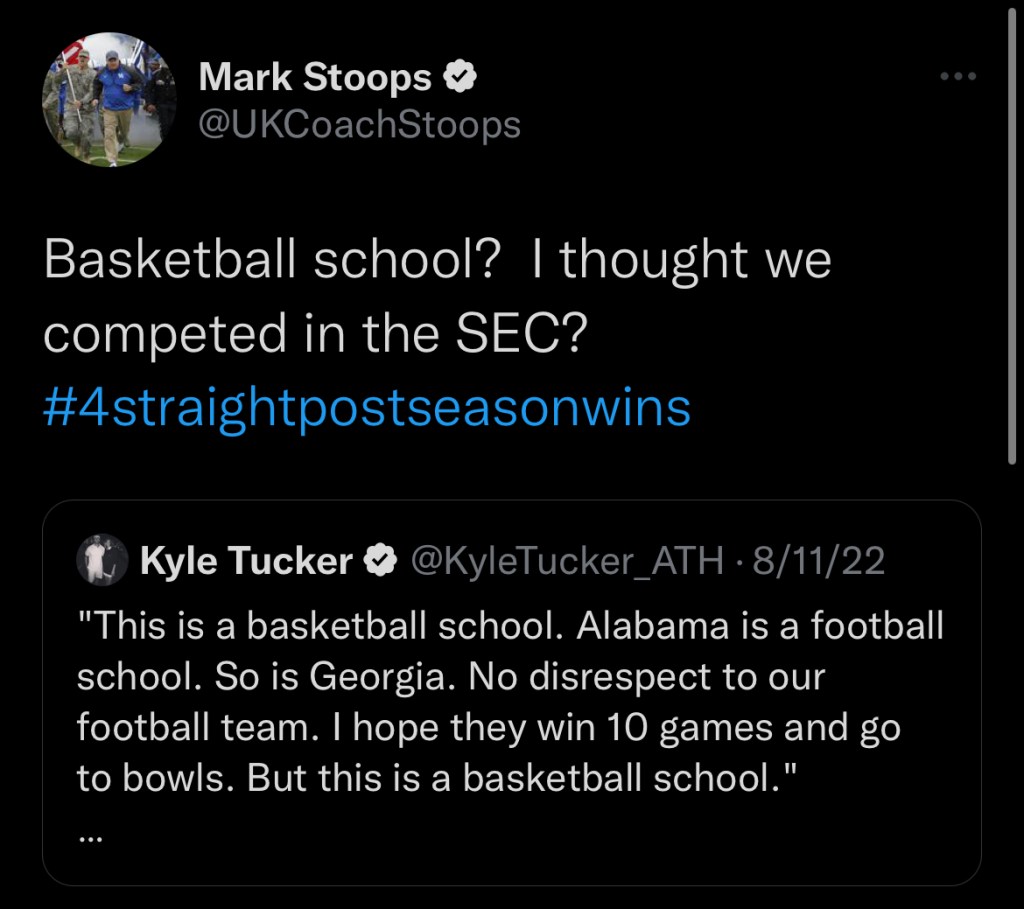The width and height of the screenshot is (1024, 909).
Task: Click the 8/11/22 date of quoted tweet
Action: point(819,562)
